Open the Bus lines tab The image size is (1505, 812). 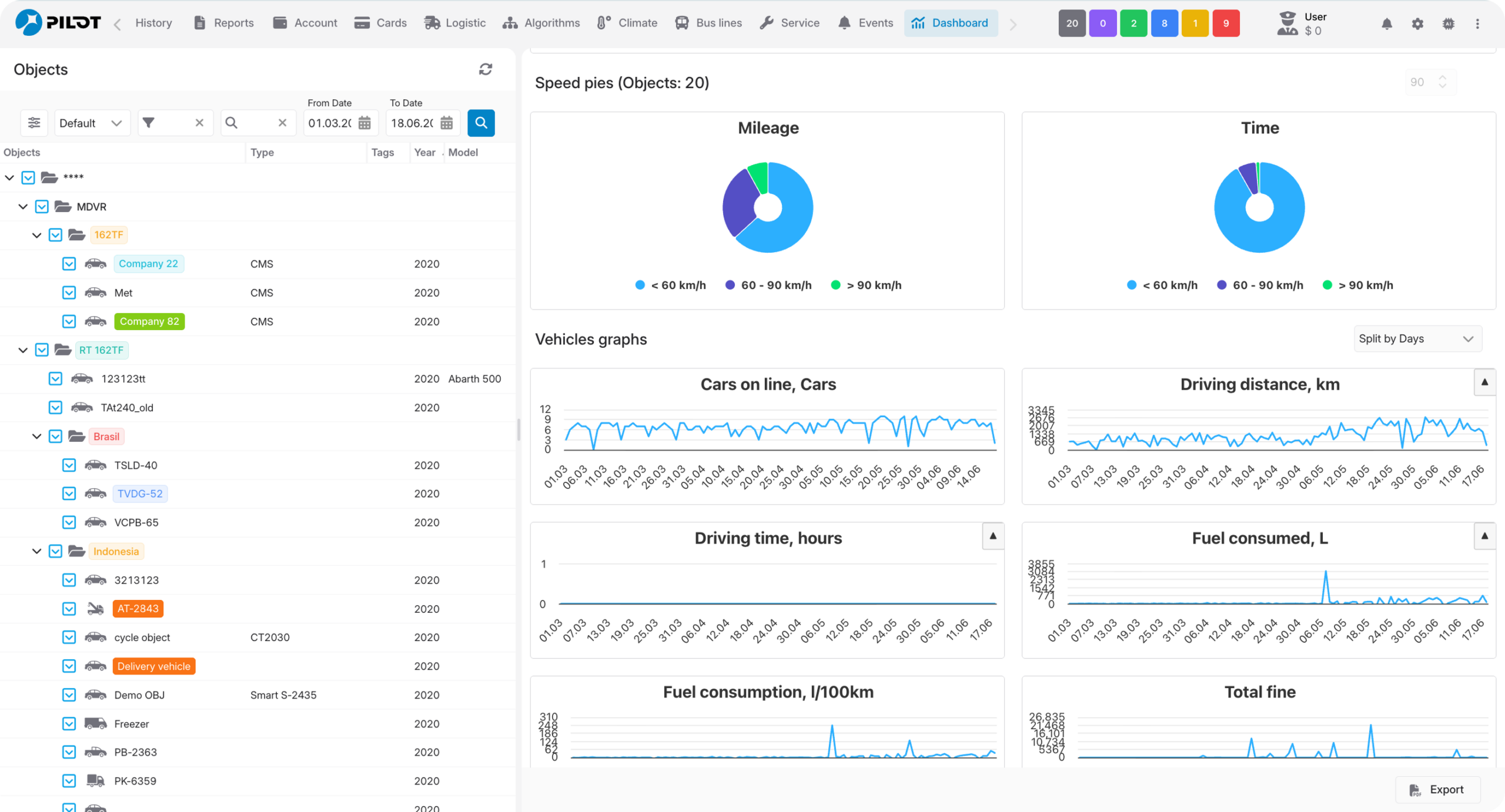click(708, 23)
